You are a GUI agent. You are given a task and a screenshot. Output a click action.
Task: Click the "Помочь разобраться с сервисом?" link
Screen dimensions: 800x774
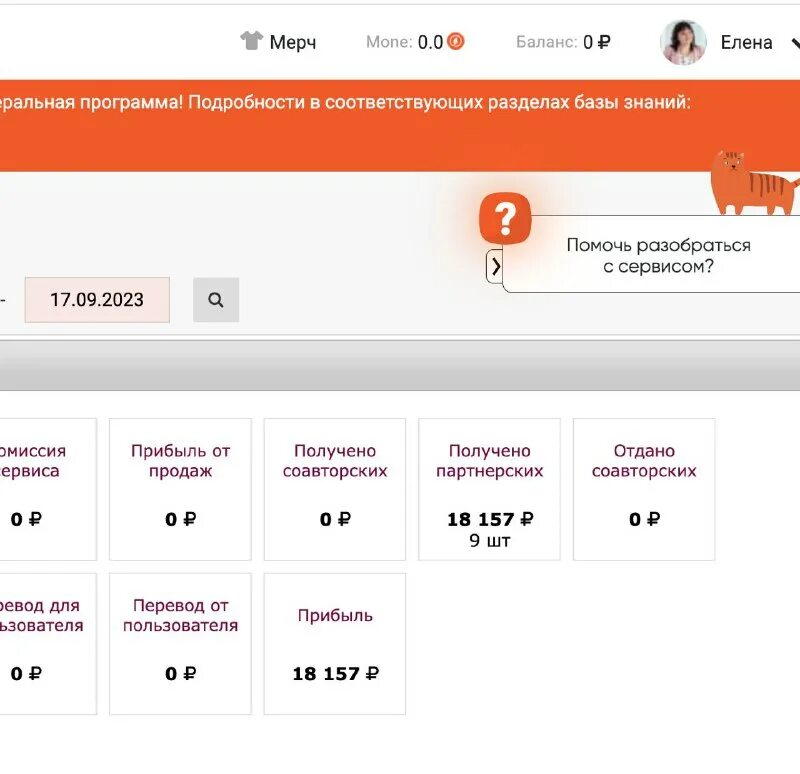click(659, 255)
